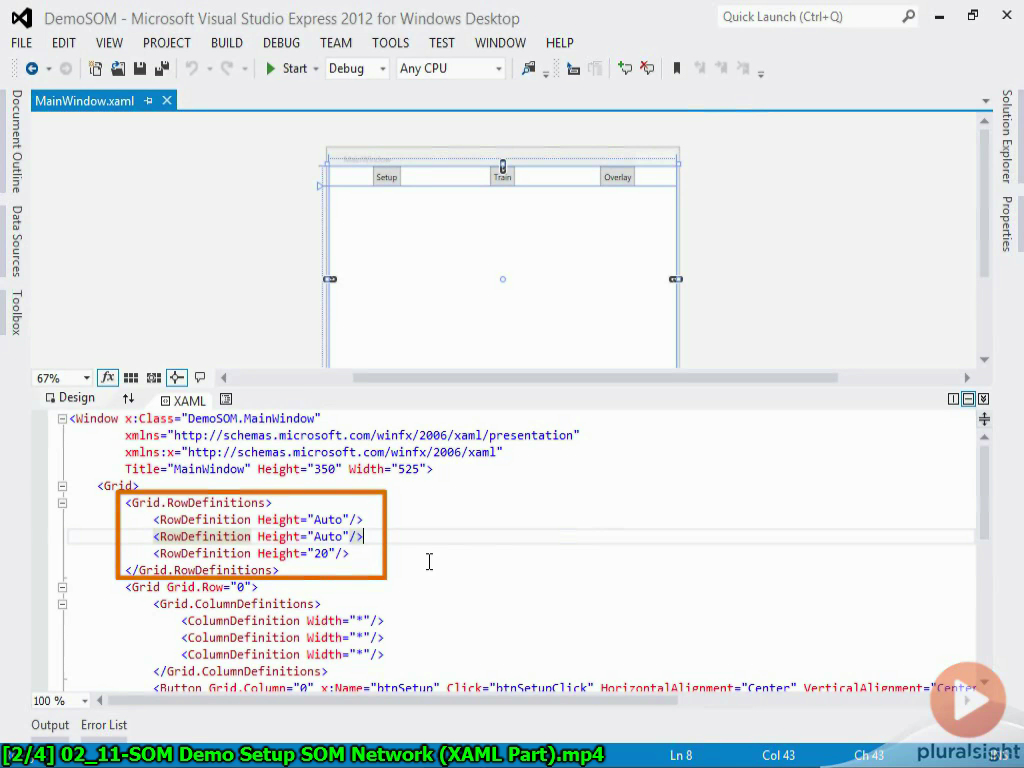Toggle show snap grid in designer
The height and width of the screenshot is (768, 1024).
pos(131,377)
